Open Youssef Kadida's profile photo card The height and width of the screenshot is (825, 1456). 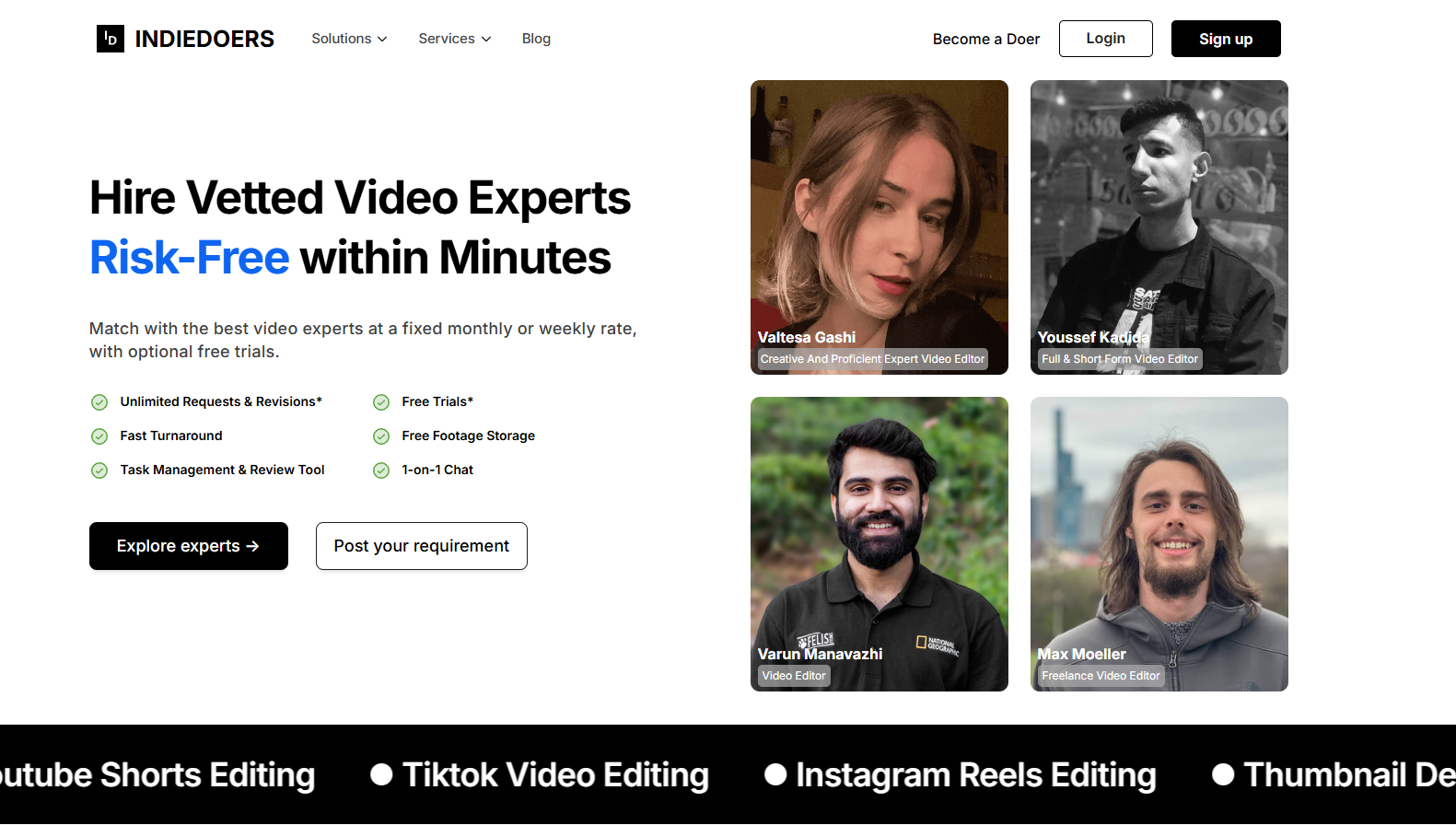click(1159, 227)
